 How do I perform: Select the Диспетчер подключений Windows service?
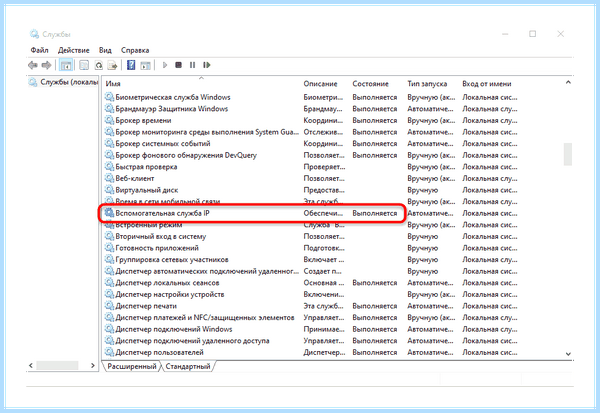click(x=174, y=329)
